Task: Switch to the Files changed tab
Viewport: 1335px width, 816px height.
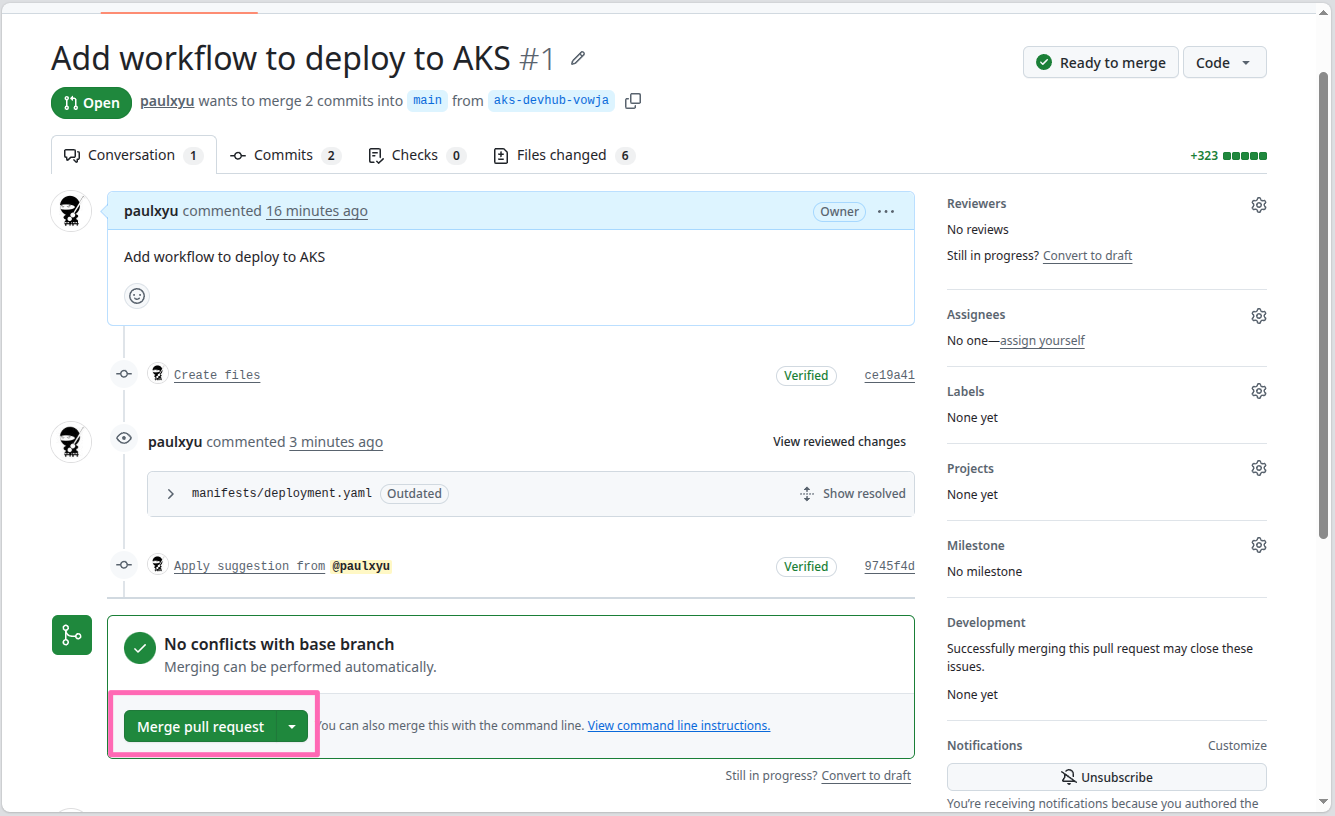Action: pos(564,155)
